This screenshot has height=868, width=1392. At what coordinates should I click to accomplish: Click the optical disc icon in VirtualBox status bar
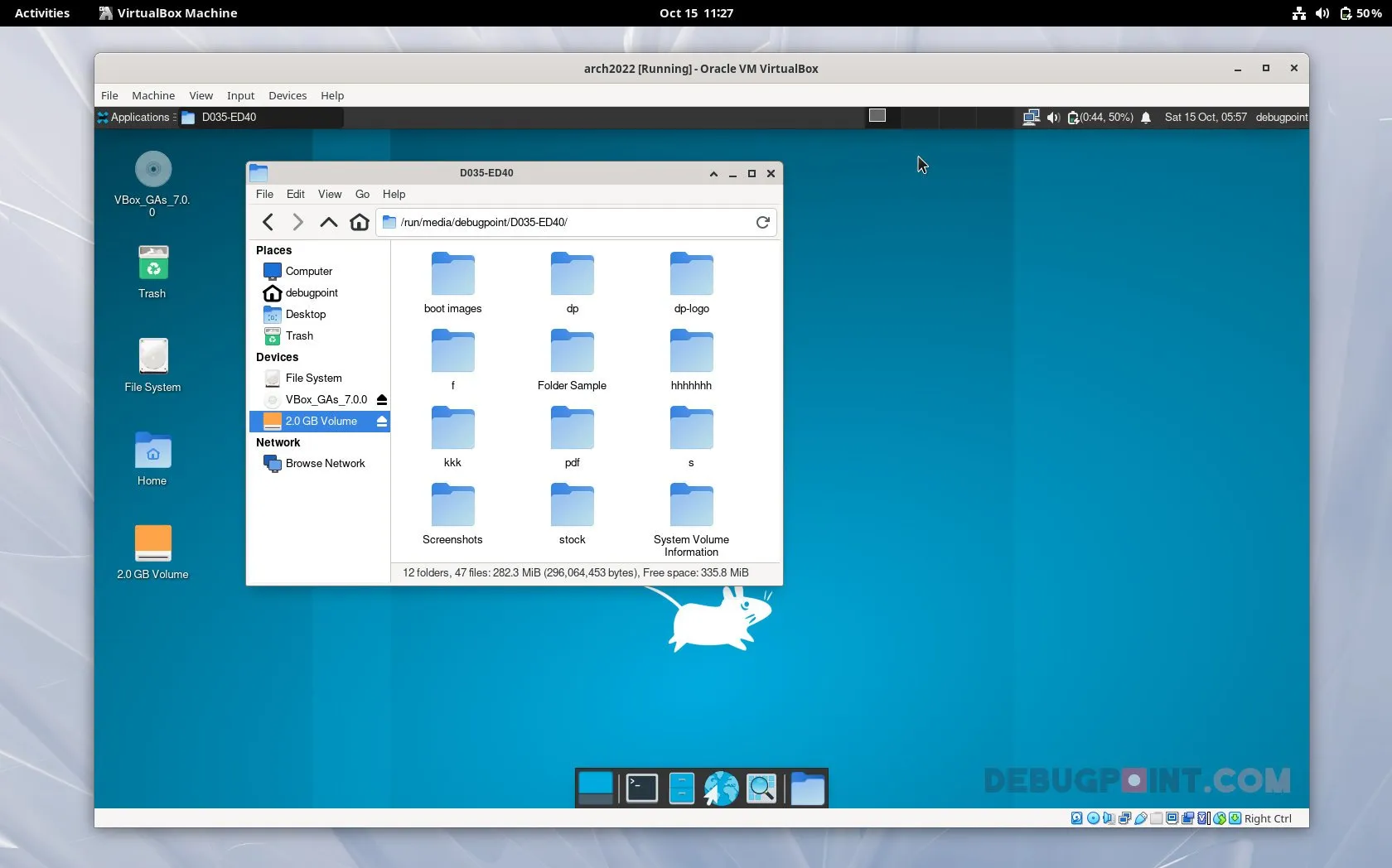pos(1092,818)
